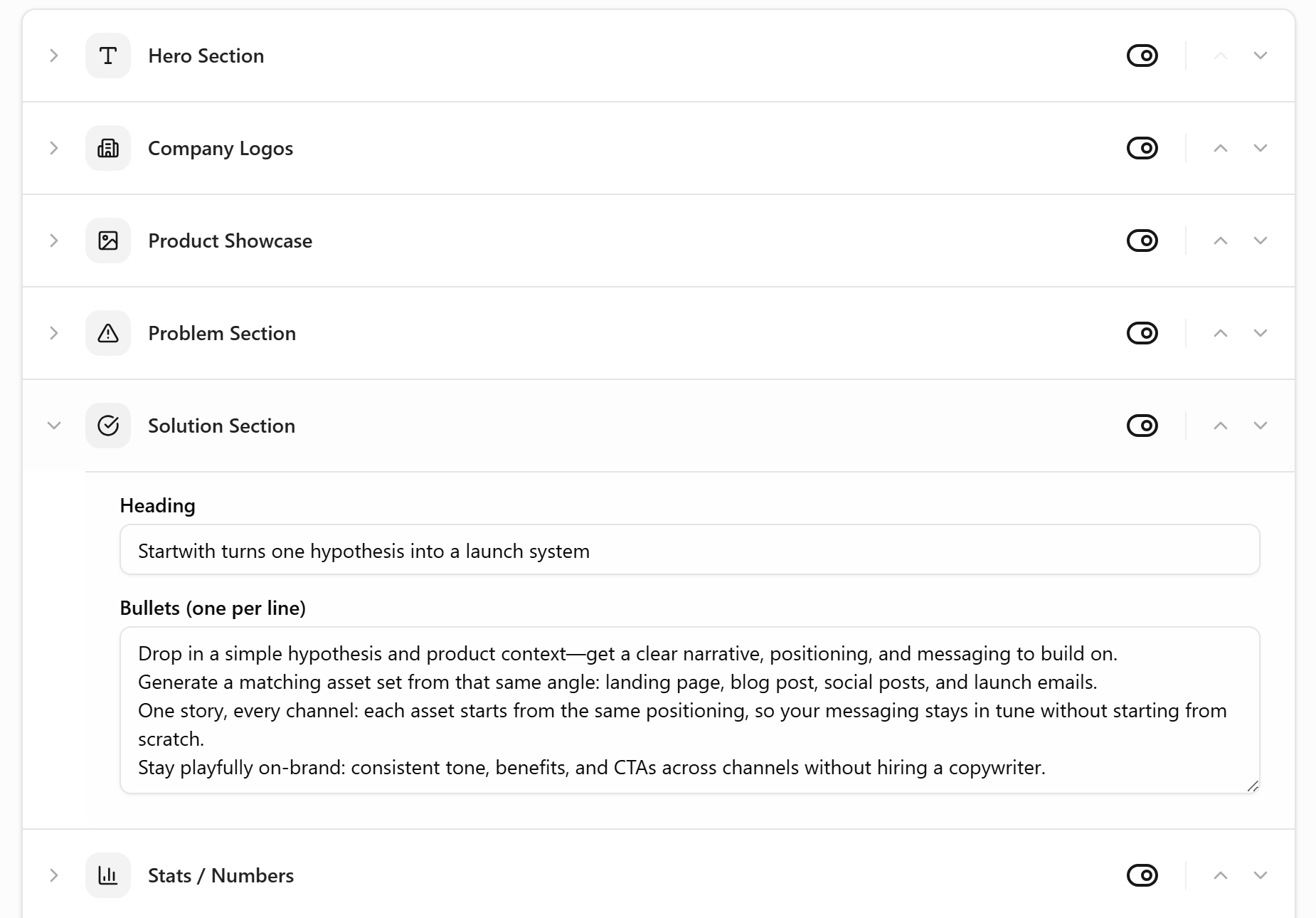Move Company Logos section up
1316x918 pixels.
pos(1221,148)
